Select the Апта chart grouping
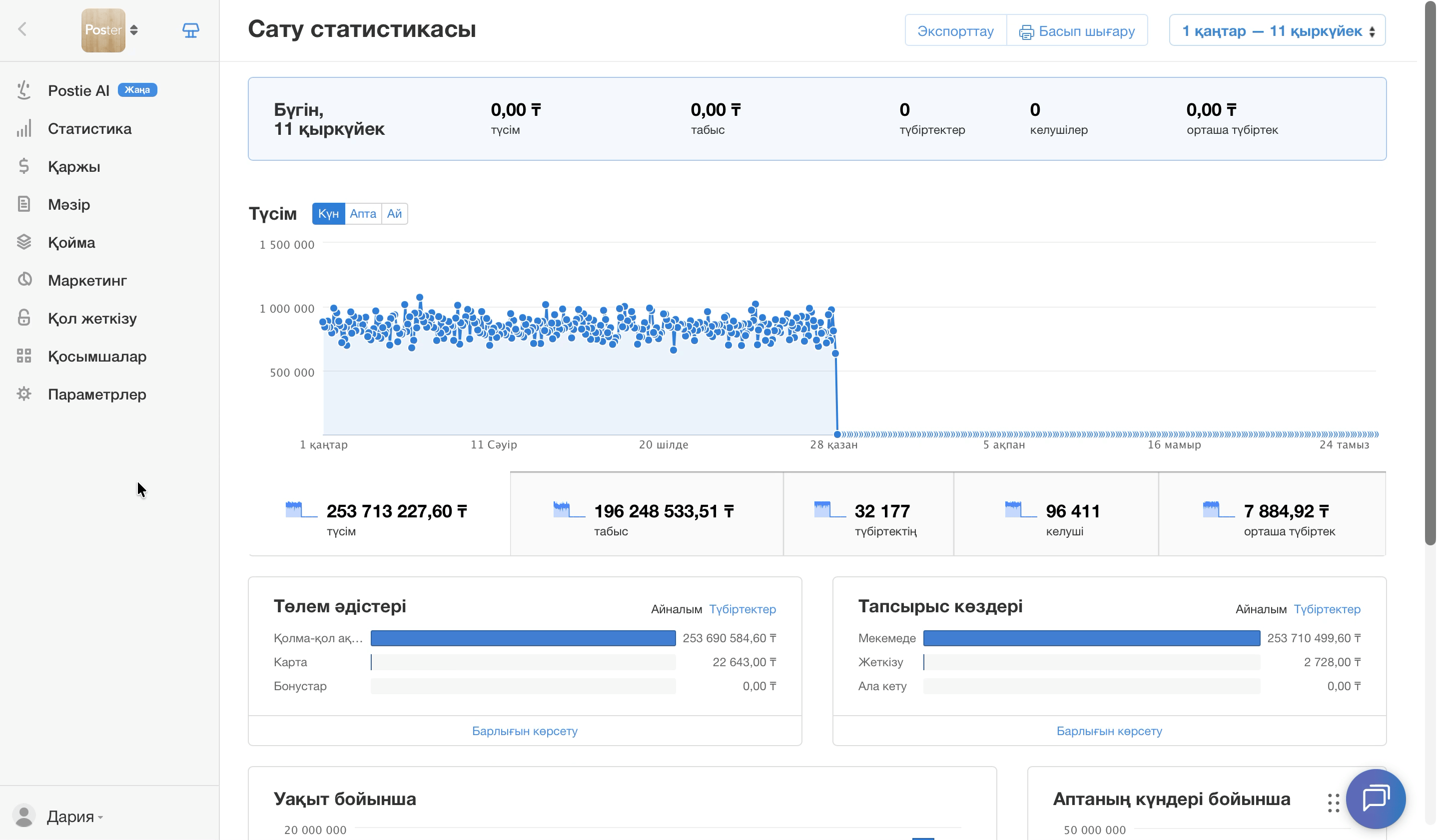The image size is (1439, 840). click(363, 213)
